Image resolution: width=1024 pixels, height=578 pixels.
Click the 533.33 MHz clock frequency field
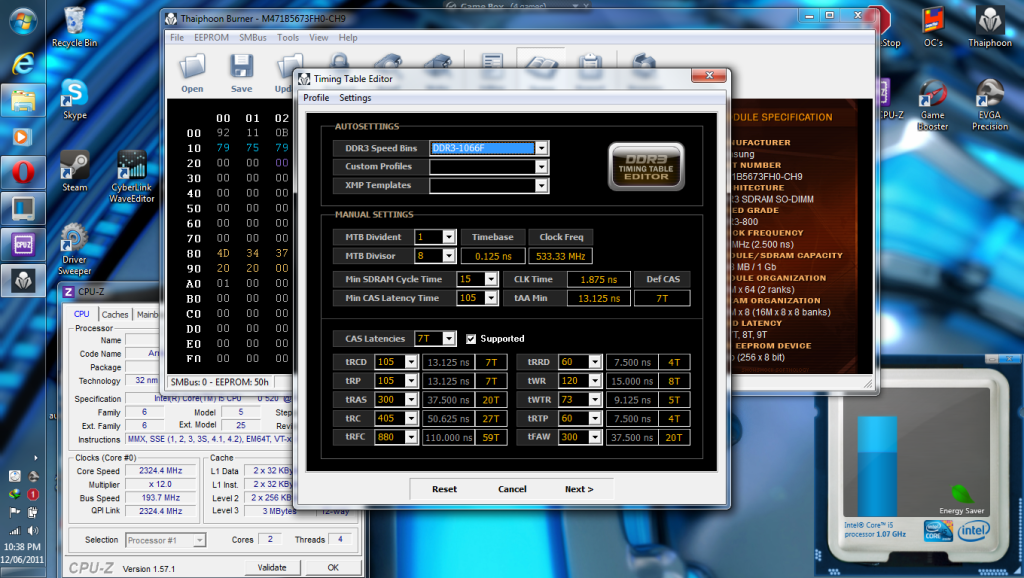click(x=561, y=256)
